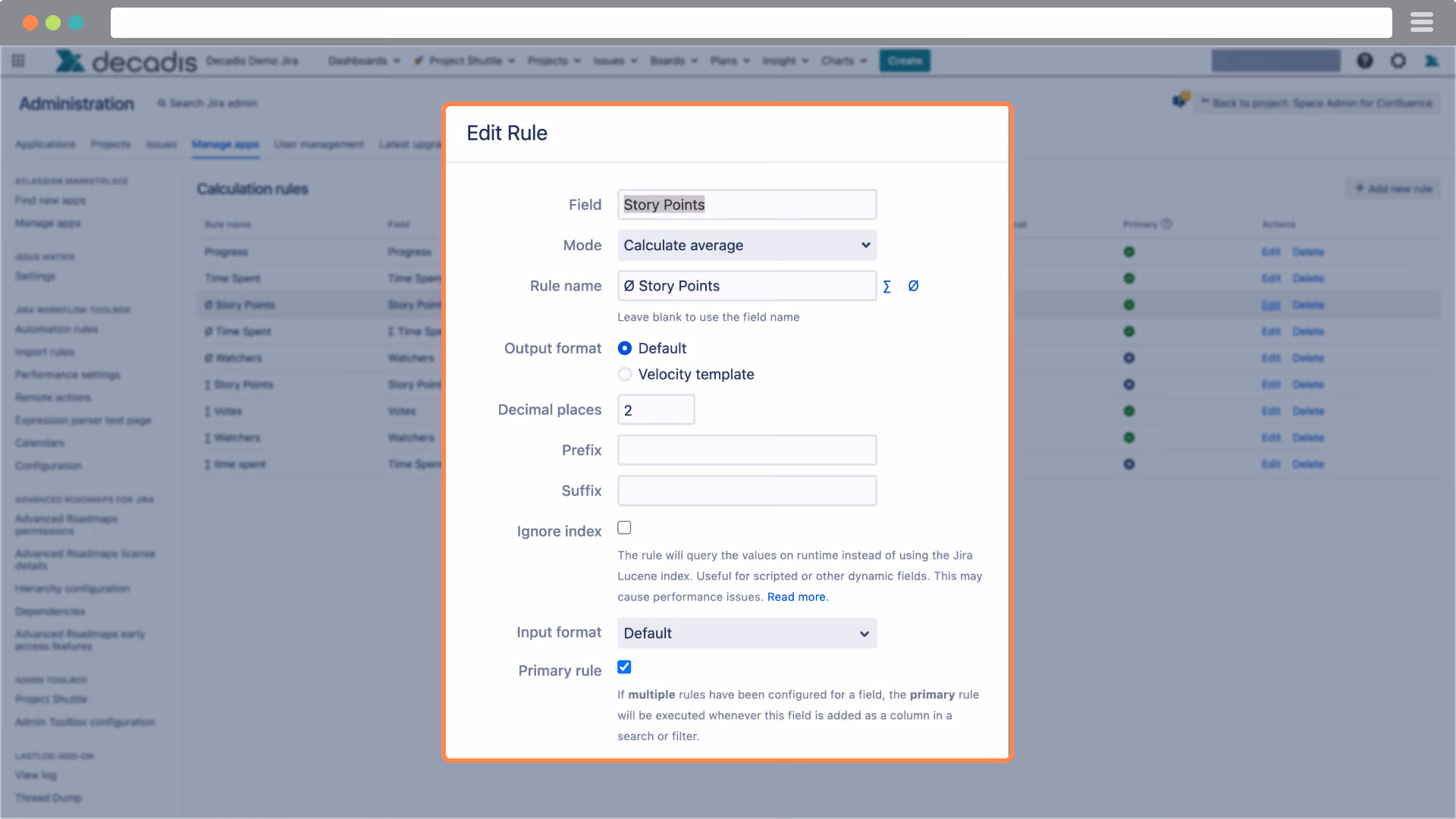This screenshot has width=1456, height=819.
Task: Open Expression parser test page link
Action: pyautogui.click(x=83, y=420)
